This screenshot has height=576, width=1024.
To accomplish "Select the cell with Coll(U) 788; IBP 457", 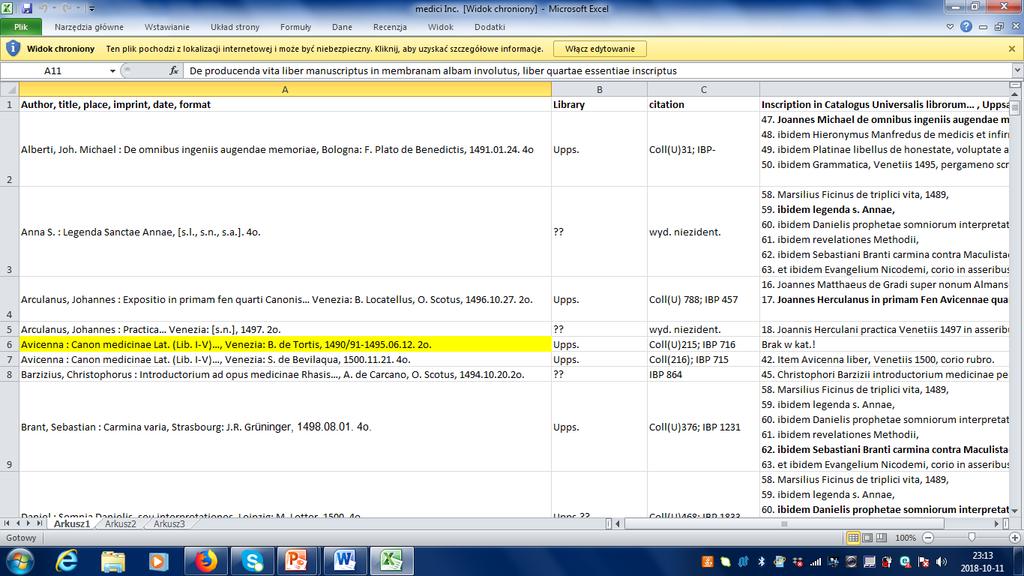I will (x=703, y=299).
